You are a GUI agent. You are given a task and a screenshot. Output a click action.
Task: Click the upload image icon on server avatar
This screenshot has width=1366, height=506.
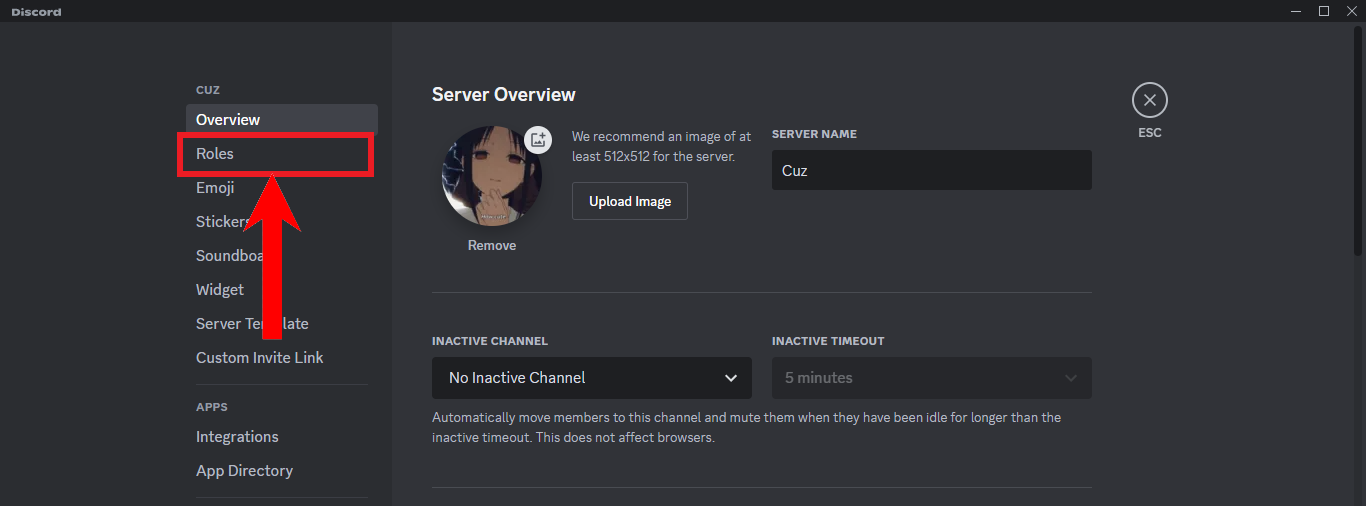click(538, 140)
